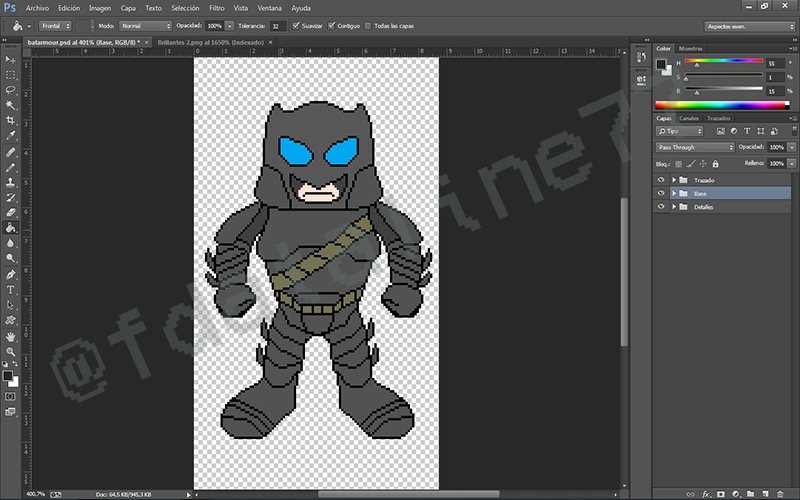Link layers icon in Layers panel

click(x=690, y=494)
